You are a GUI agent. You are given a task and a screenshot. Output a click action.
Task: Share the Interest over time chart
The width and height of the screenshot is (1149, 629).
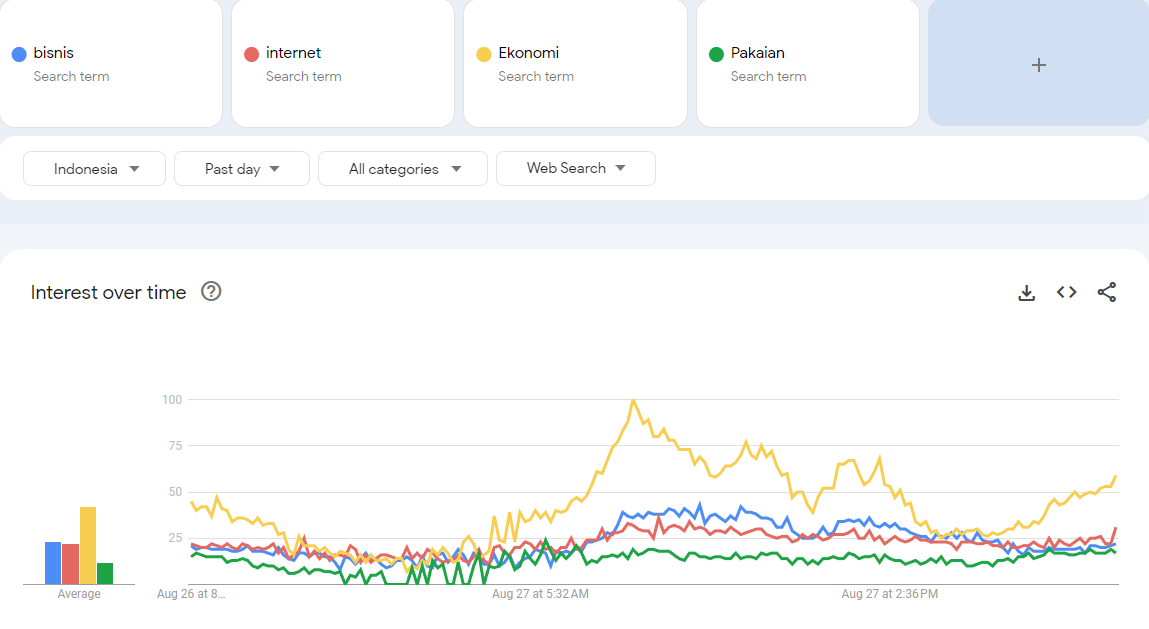click(x=1106, y=292)
